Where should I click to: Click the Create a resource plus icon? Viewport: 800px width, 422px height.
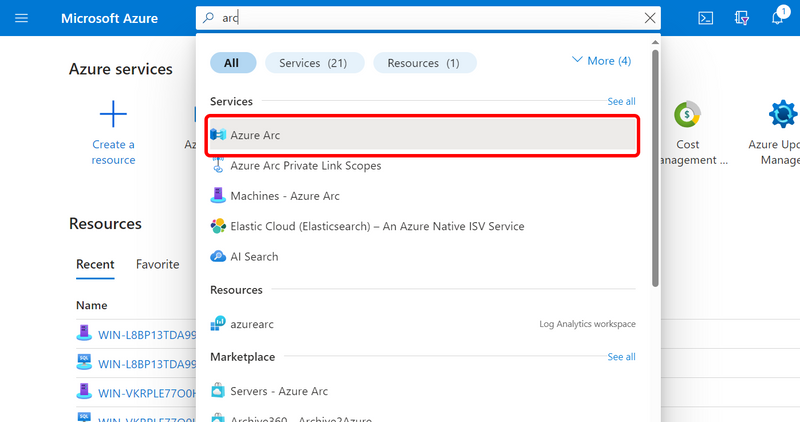(x=113, y=114)
